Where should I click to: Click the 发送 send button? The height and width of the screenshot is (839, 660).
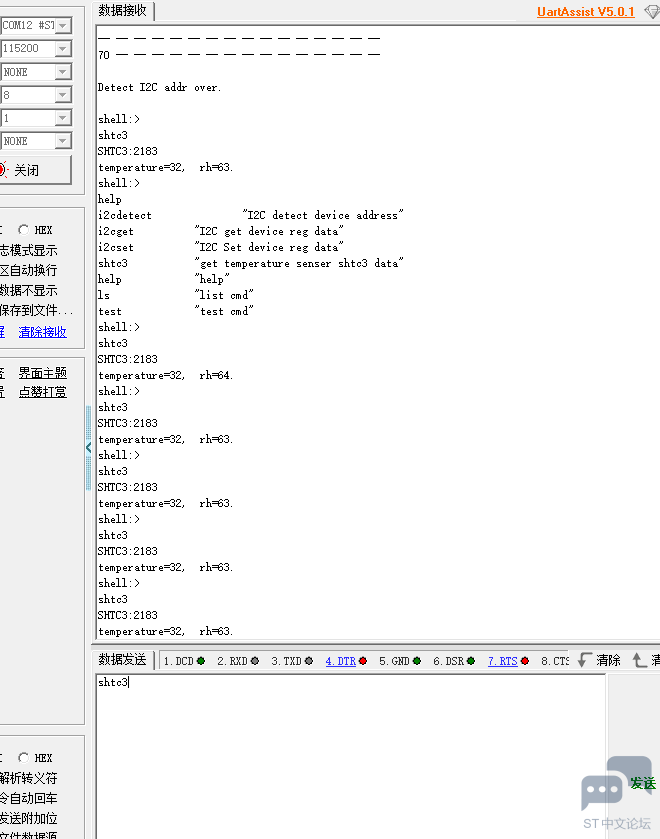pyautogui.click(x=643, y=783)
